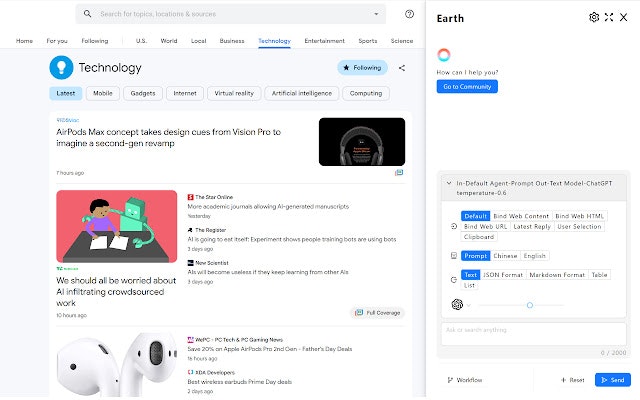
Task: Click XDA Developers source icon
Action: (190, 372)
